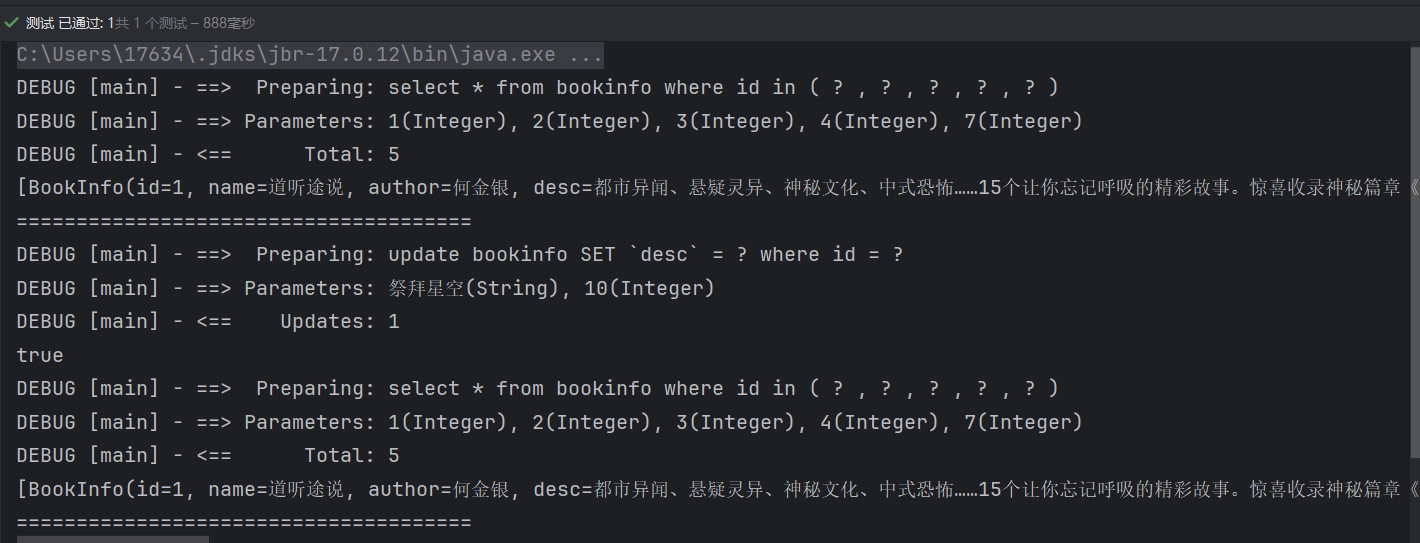Click the select Preparing line directly below 'true'
1420x543 pixels.
click(x=538, y=389)
